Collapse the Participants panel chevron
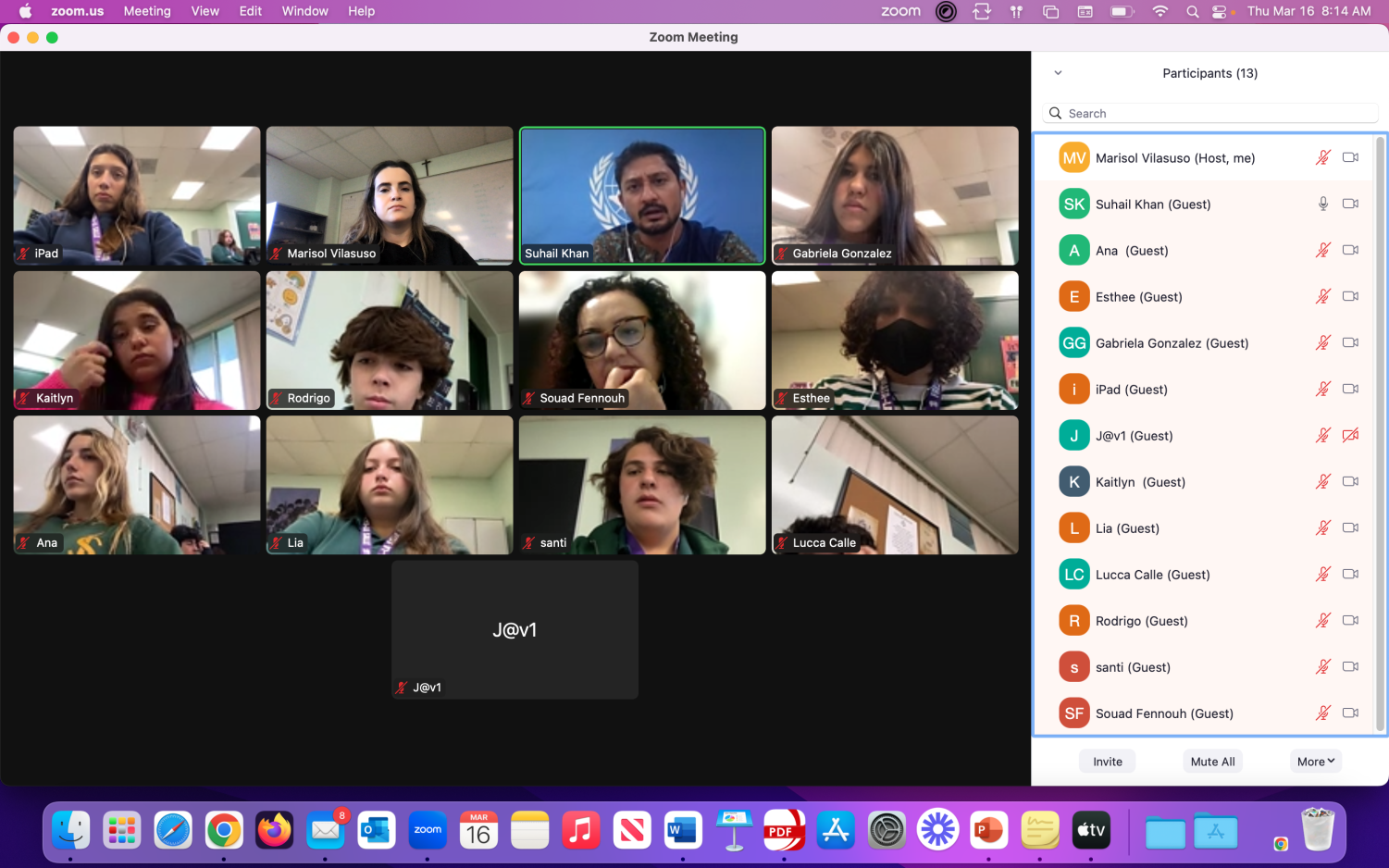 pos(1058,73)
